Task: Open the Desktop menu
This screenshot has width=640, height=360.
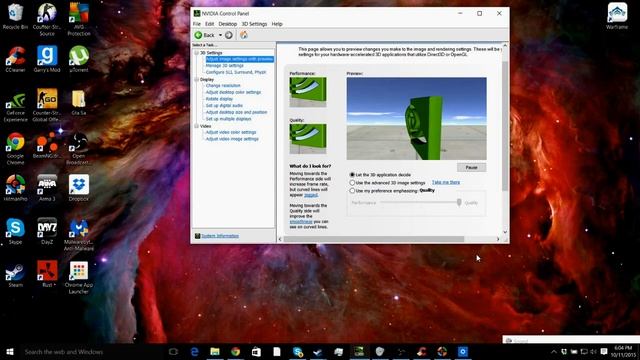Action: 228,24
